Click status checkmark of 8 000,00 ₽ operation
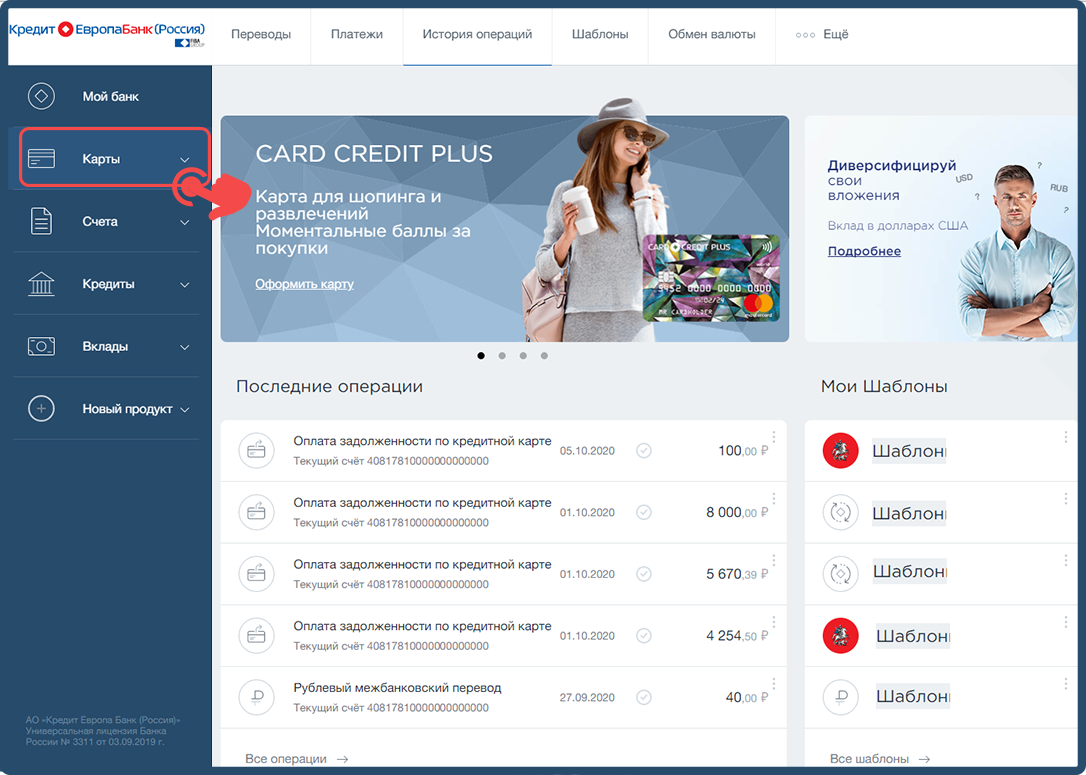Viewport: 1086px width, 775px height. (x=643, y=513)
